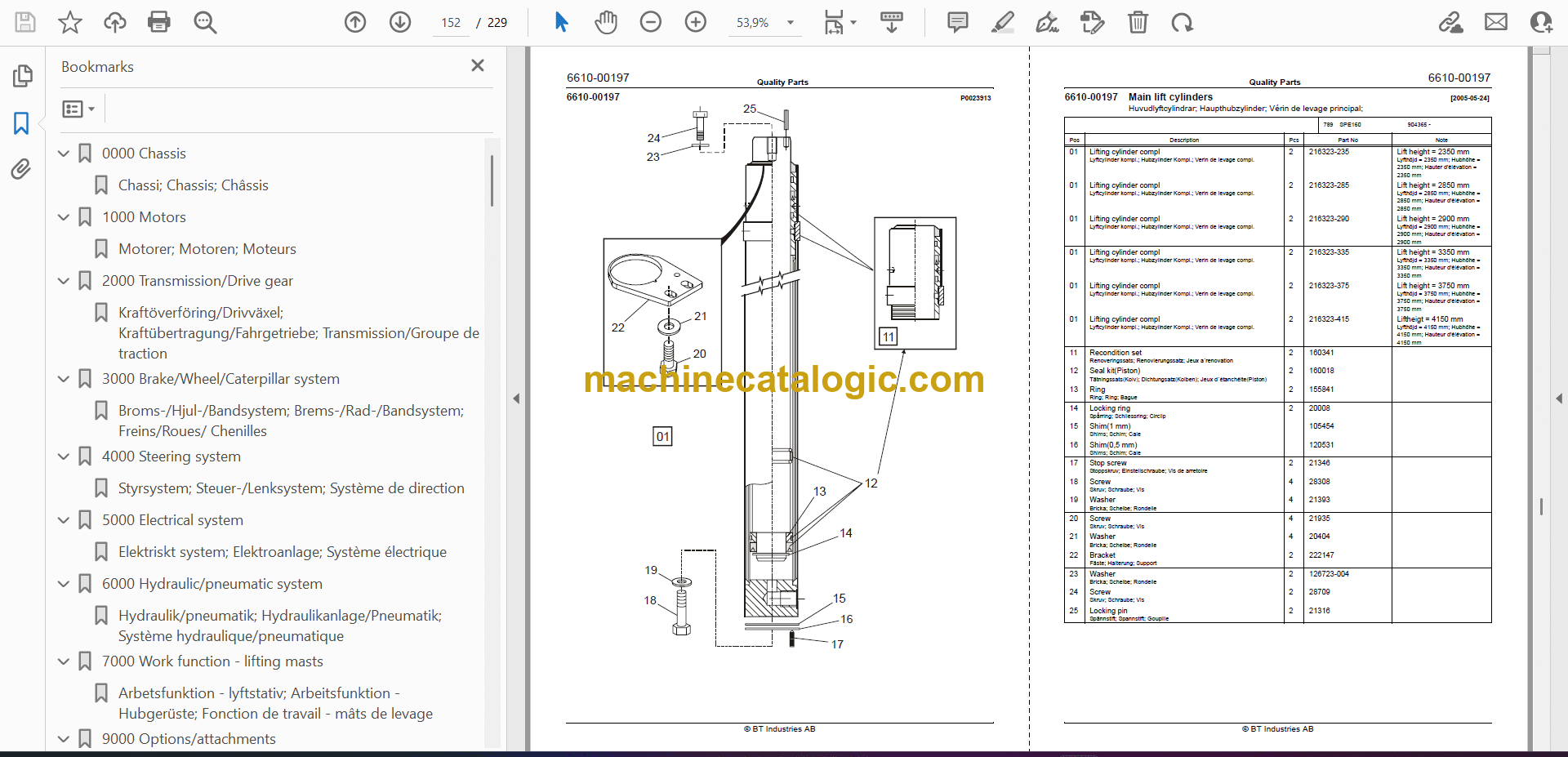Toggle the page thumbnails panel

click(22, 76)
